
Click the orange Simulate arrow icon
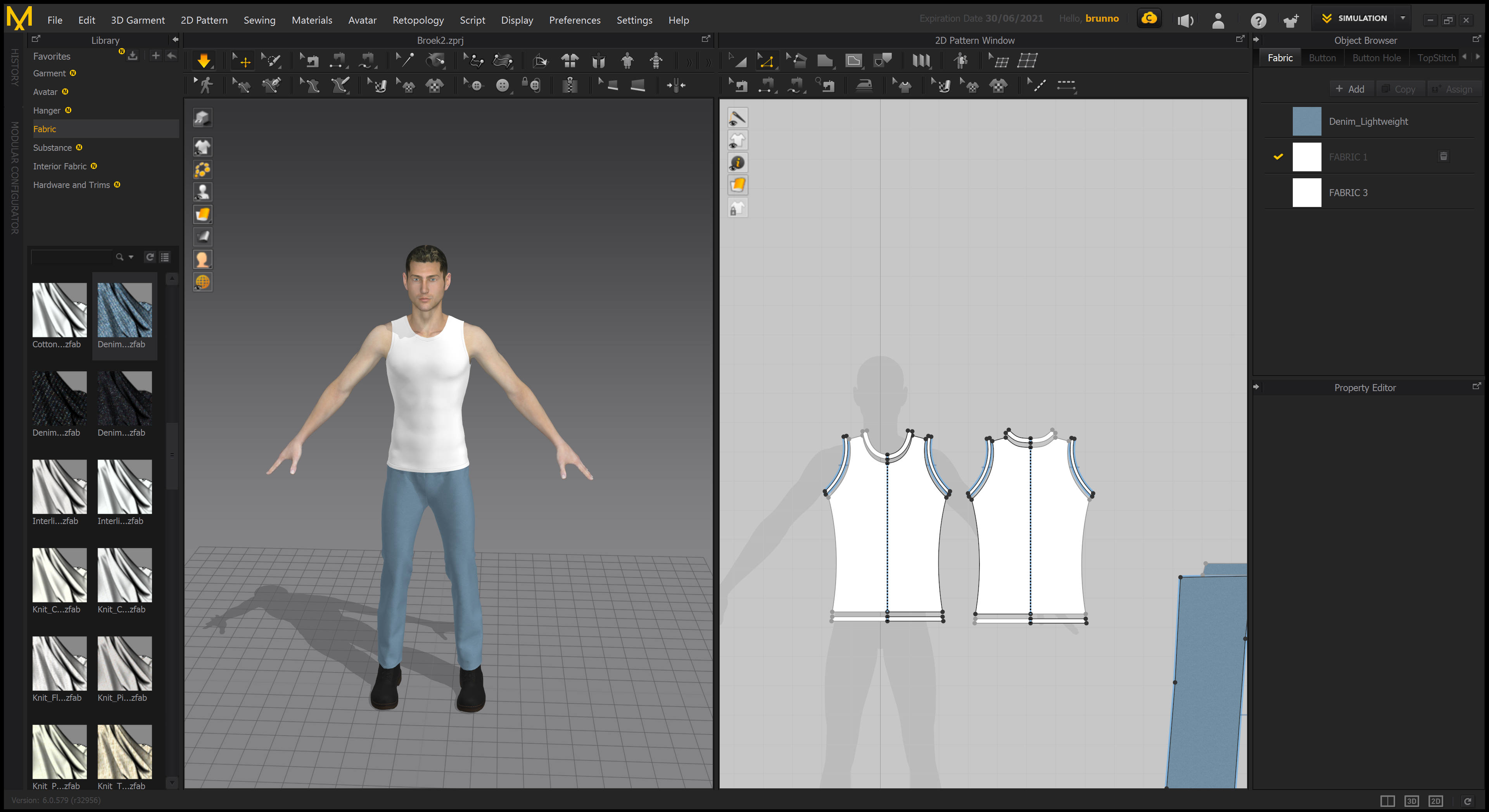pos(204,61)
